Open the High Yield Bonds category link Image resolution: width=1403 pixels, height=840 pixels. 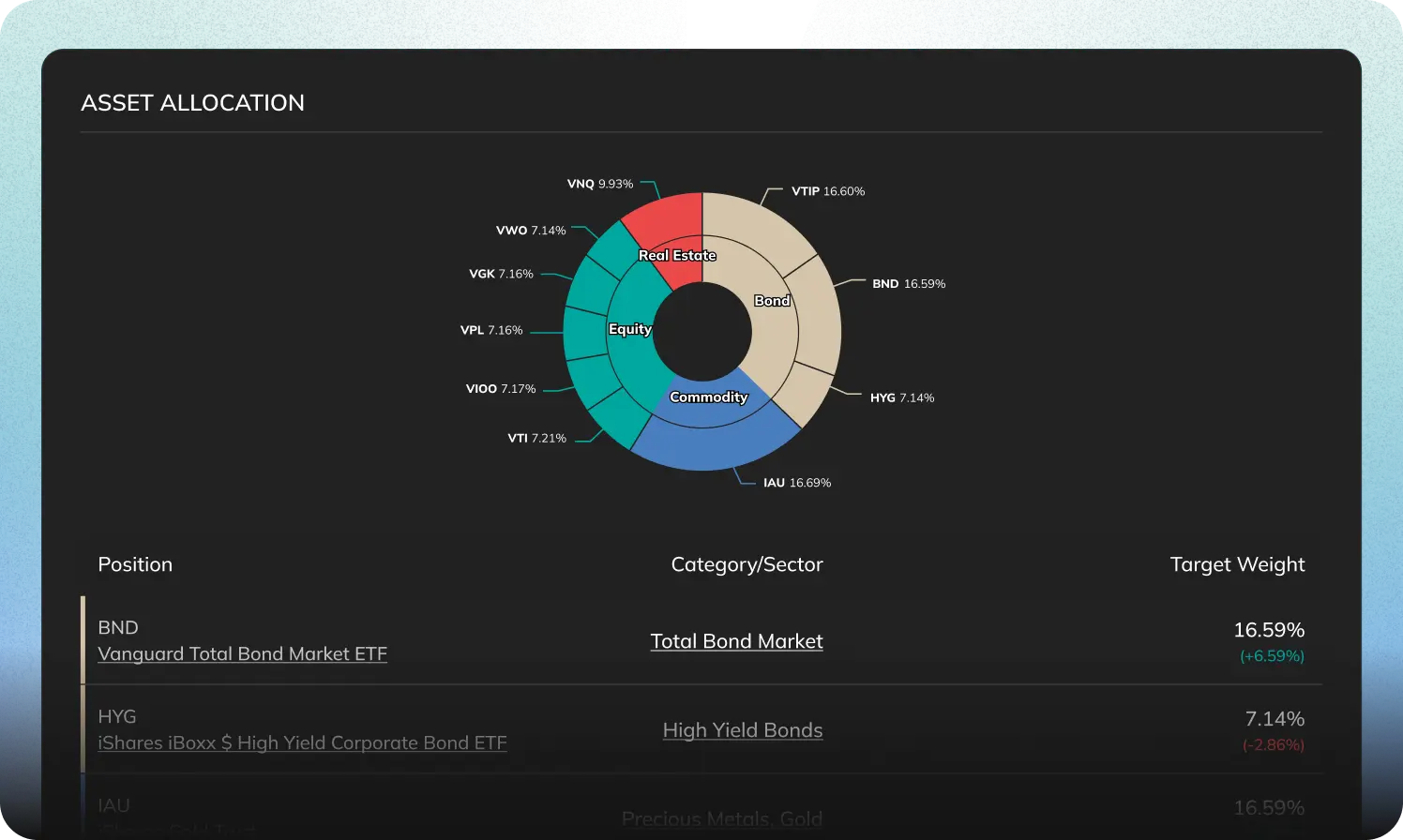743,730
